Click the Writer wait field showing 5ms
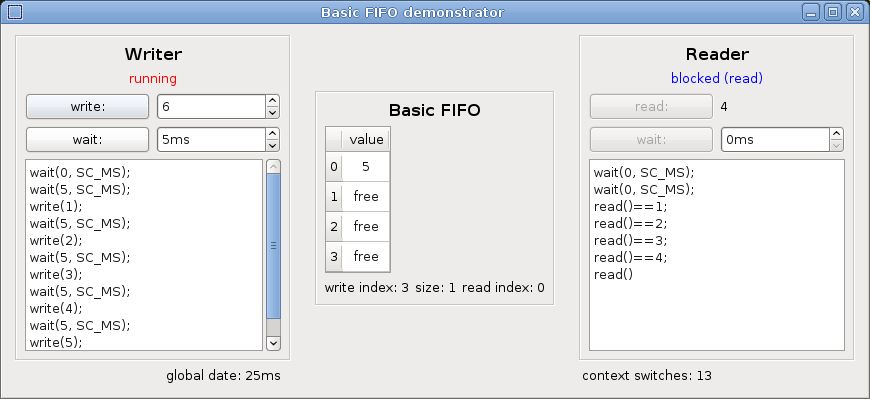Screen dimensions: 870x399 (212, 140)
